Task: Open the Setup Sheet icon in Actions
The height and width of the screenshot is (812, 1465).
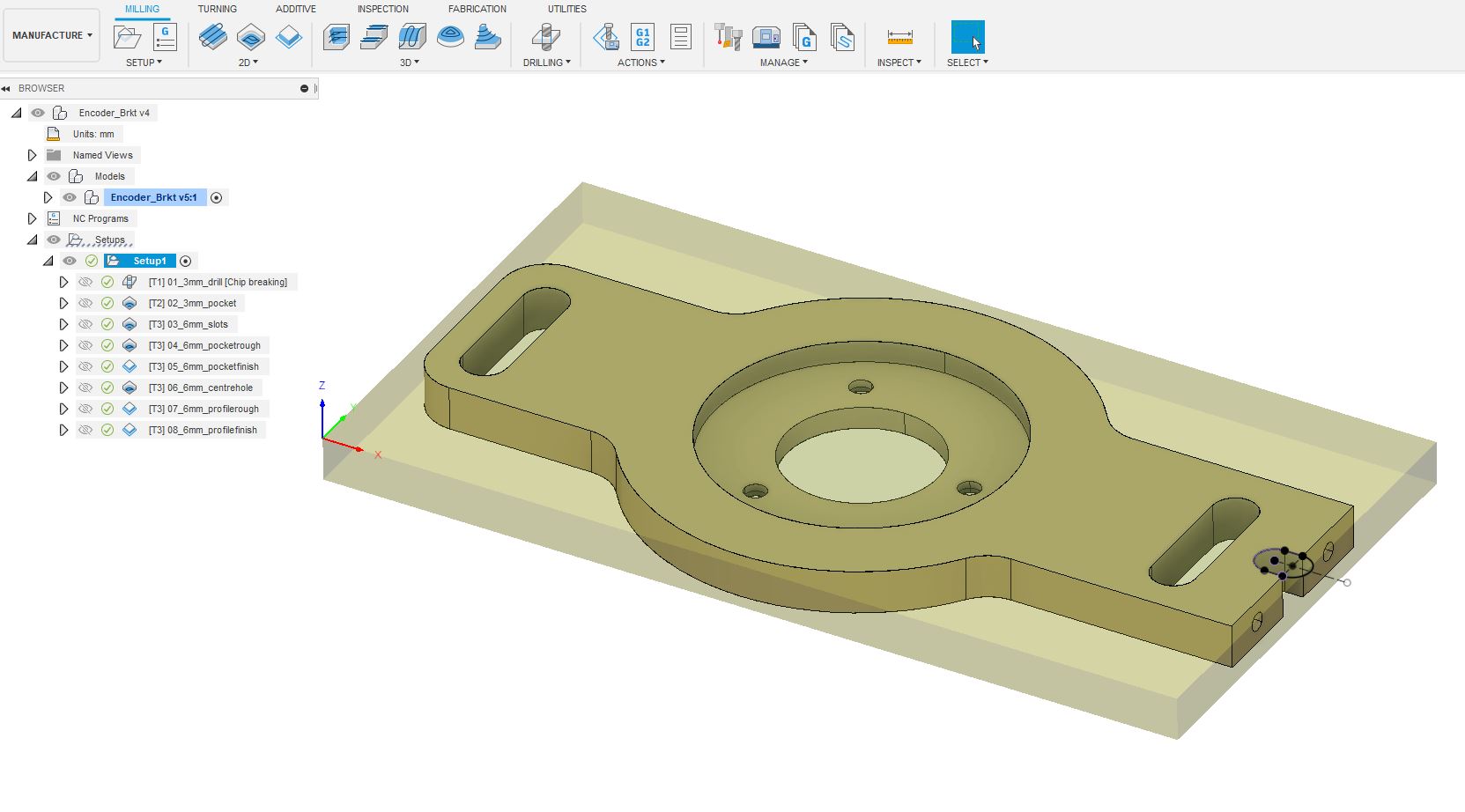Action: click(680, 37)
